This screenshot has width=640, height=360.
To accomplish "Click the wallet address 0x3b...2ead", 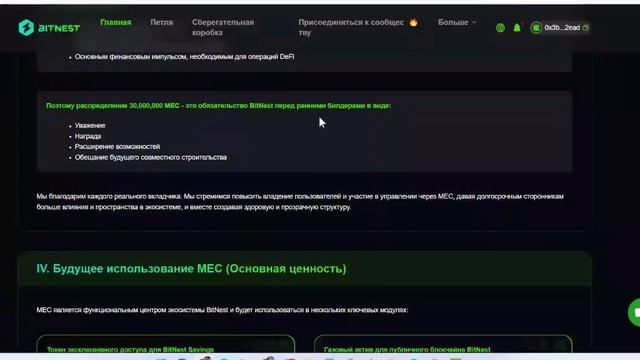I will [562, 28].
